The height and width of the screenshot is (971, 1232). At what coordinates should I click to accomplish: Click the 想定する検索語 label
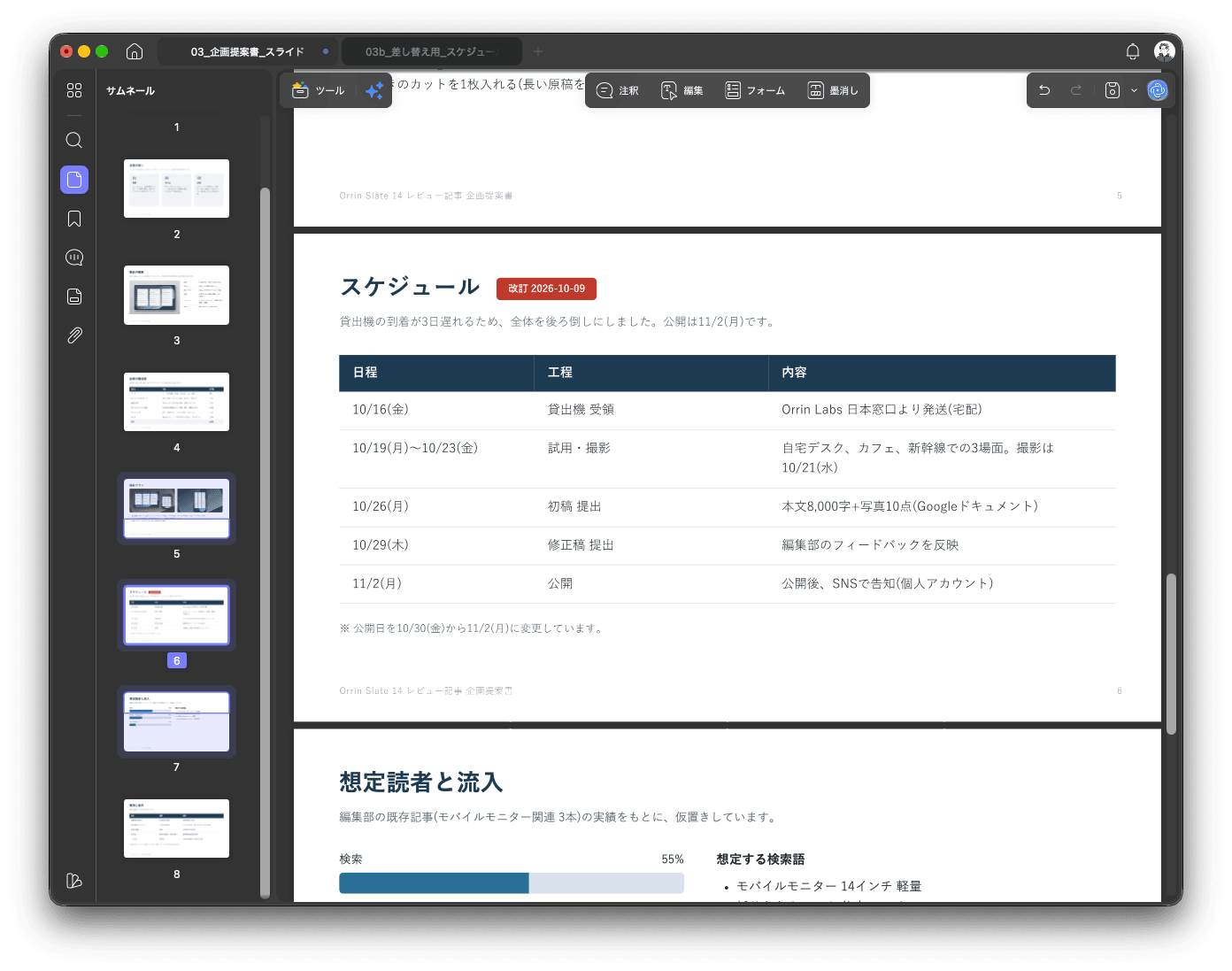coord(760,859)
